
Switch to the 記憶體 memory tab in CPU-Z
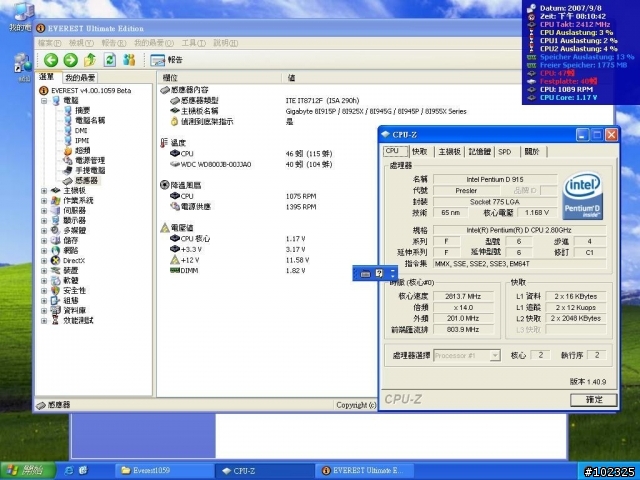point(480,151)
